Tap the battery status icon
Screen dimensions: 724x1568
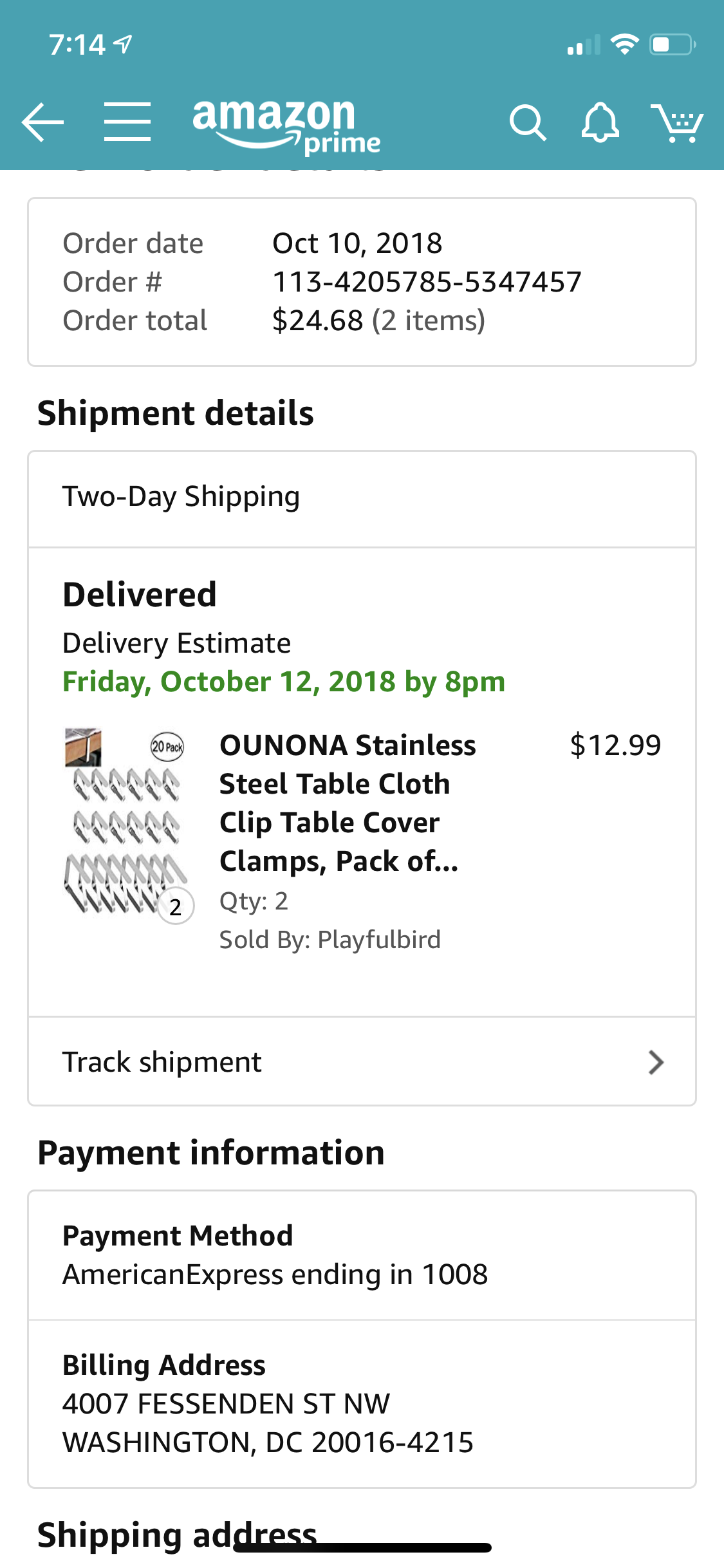point(672,44)
